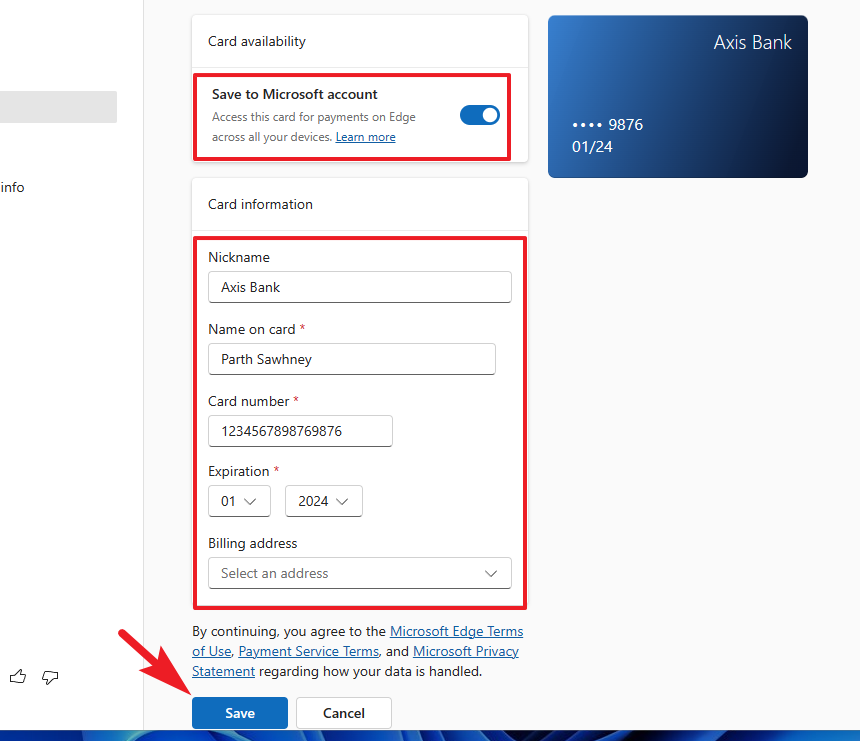Viewport: 860px width, 741px height.
Task: Click the '01/24' expiry text on card
Action: (x=592, y=146)
